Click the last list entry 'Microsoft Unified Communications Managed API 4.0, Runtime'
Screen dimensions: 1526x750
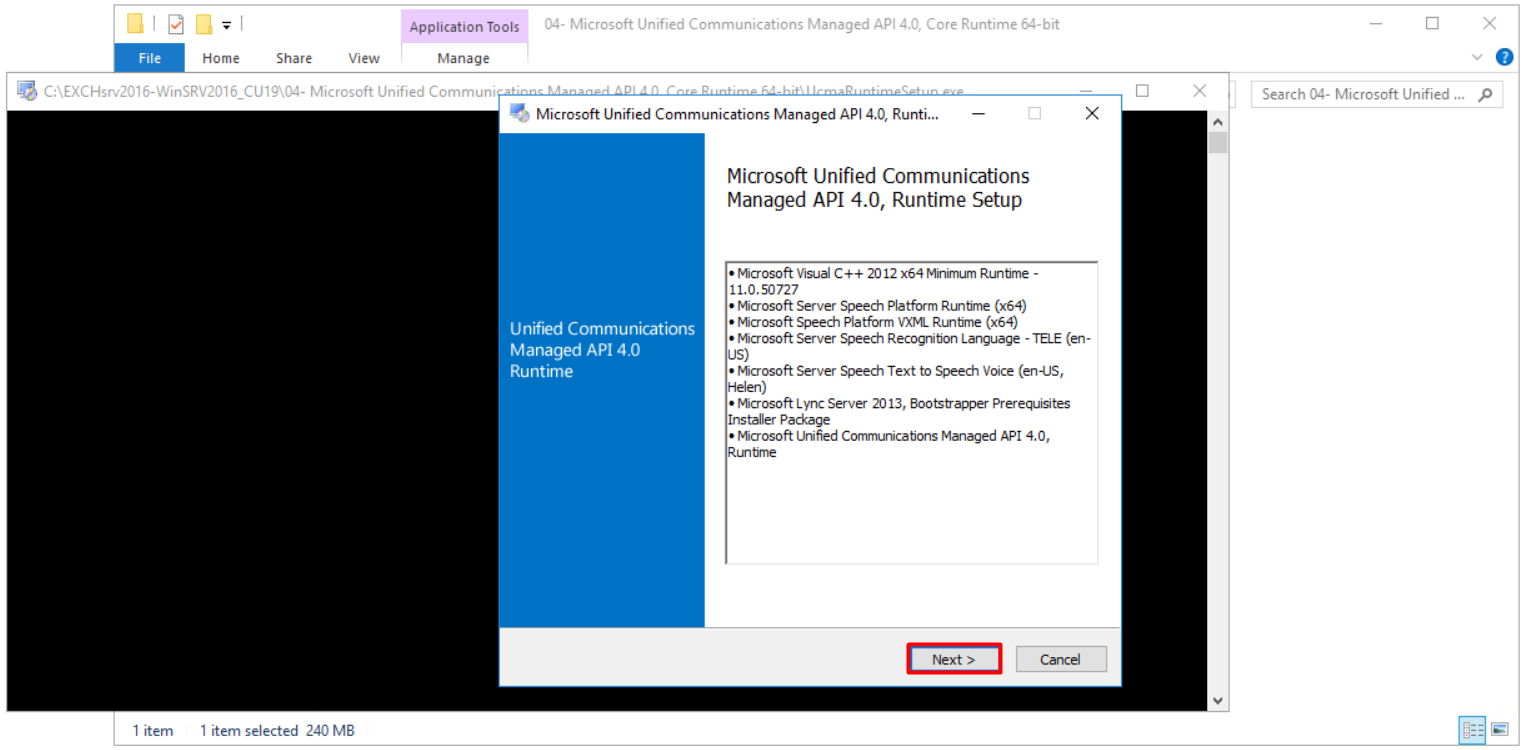pos(889,444)
